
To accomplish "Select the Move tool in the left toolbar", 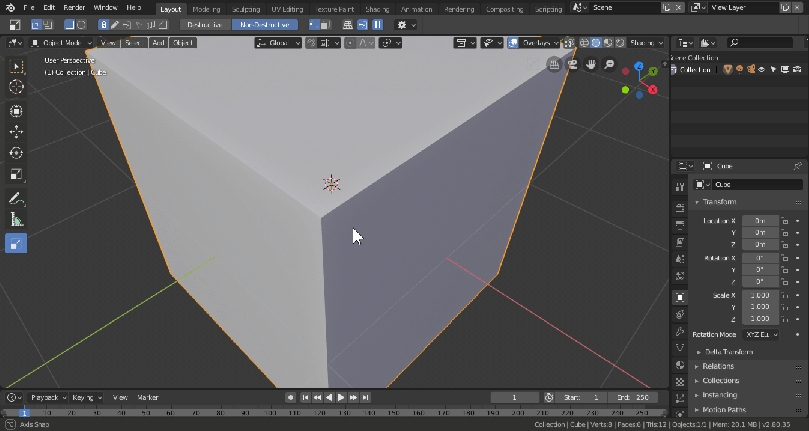I will [x=16, y=131].
